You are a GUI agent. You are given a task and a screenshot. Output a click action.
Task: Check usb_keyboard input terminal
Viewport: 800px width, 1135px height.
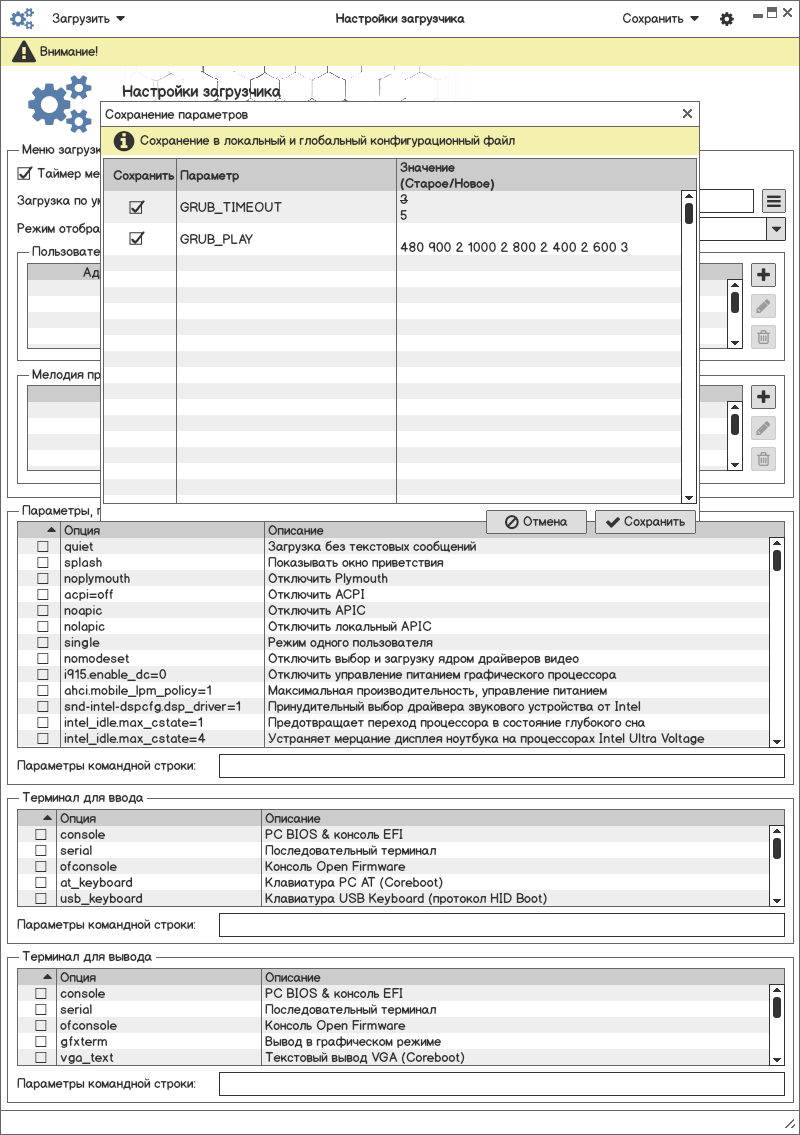[x=41, y=898]
